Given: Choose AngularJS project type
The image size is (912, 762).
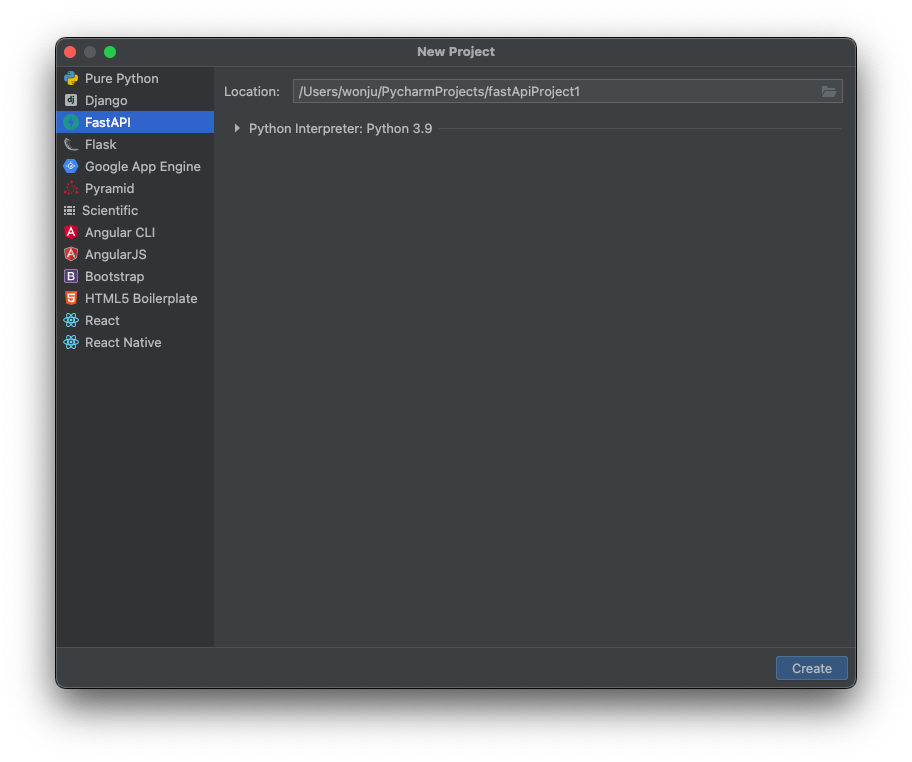Looking at the screenshot, I should tap(135, 254).
